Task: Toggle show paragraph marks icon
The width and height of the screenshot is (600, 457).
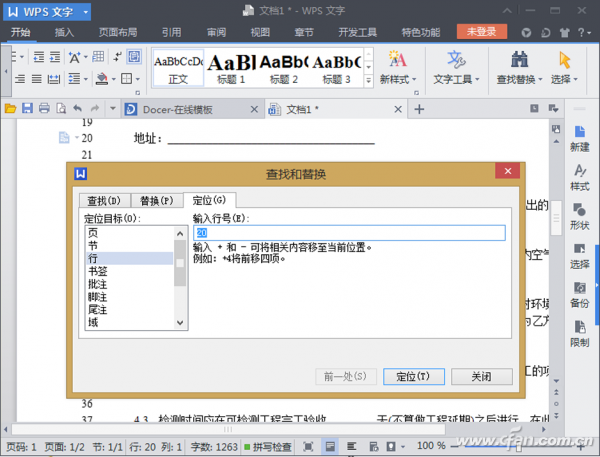Action: pos(117,57)
